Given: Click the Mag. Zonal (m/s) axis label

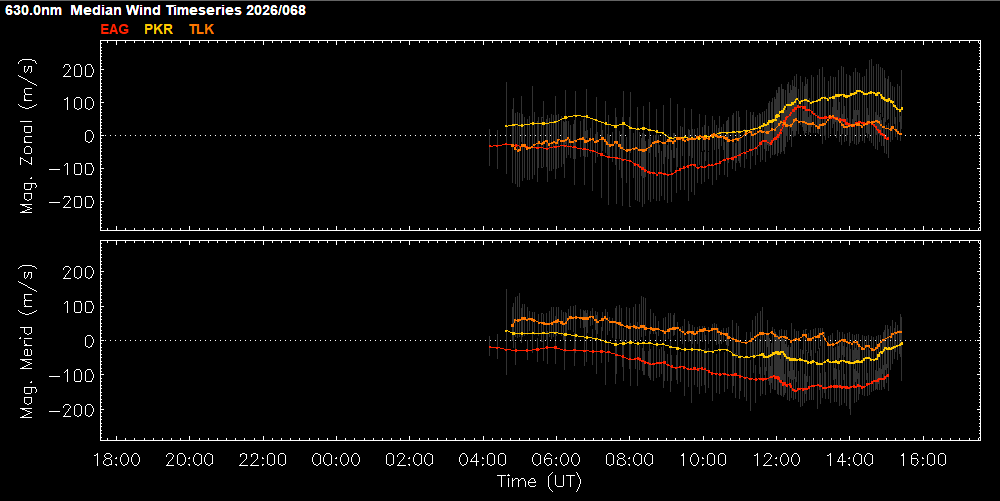Looking at the screenshot, I should click(x=28, y=135).
